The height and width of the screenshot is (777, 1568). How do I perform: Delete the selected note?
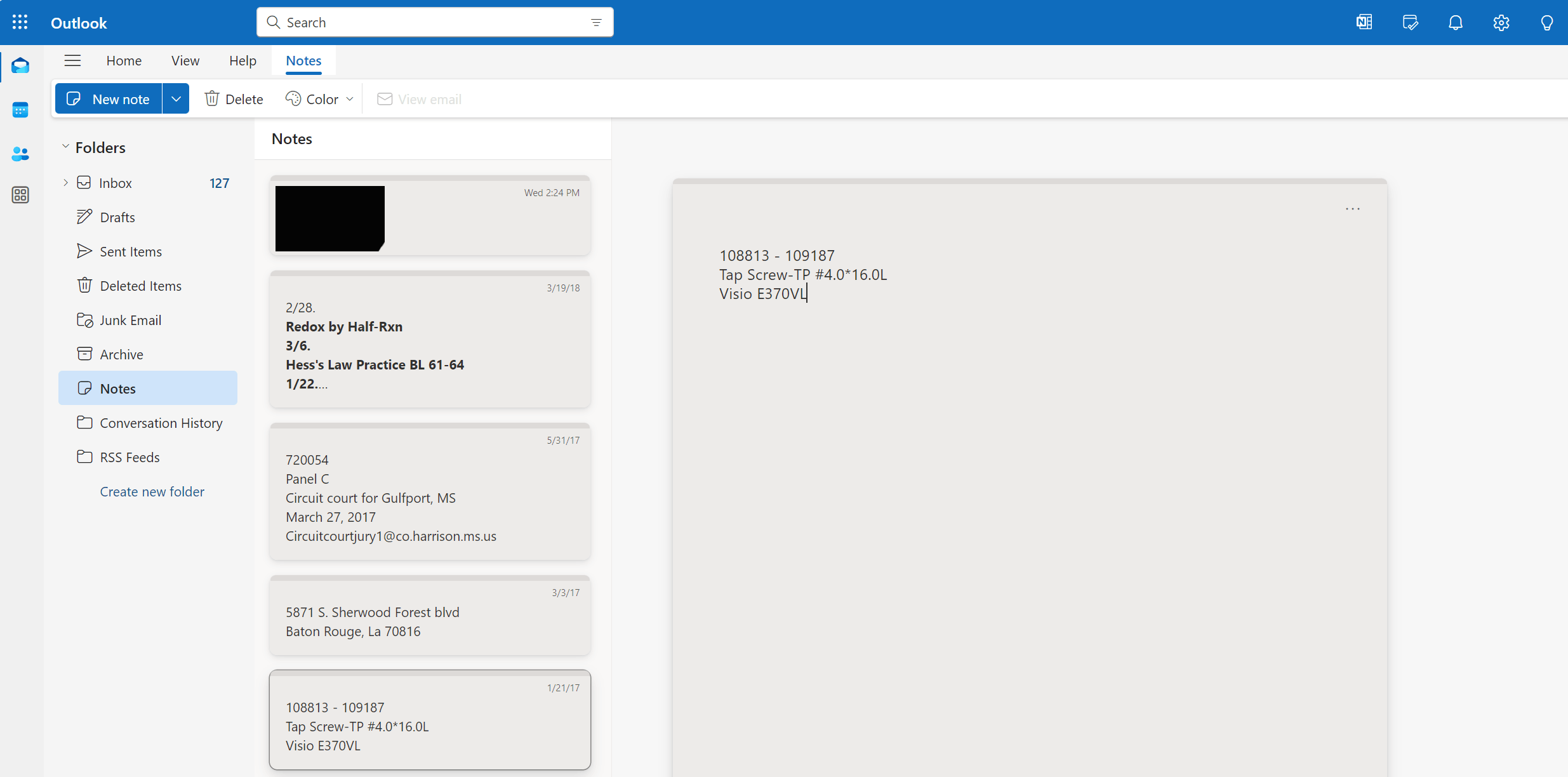[x=234, y=99]
